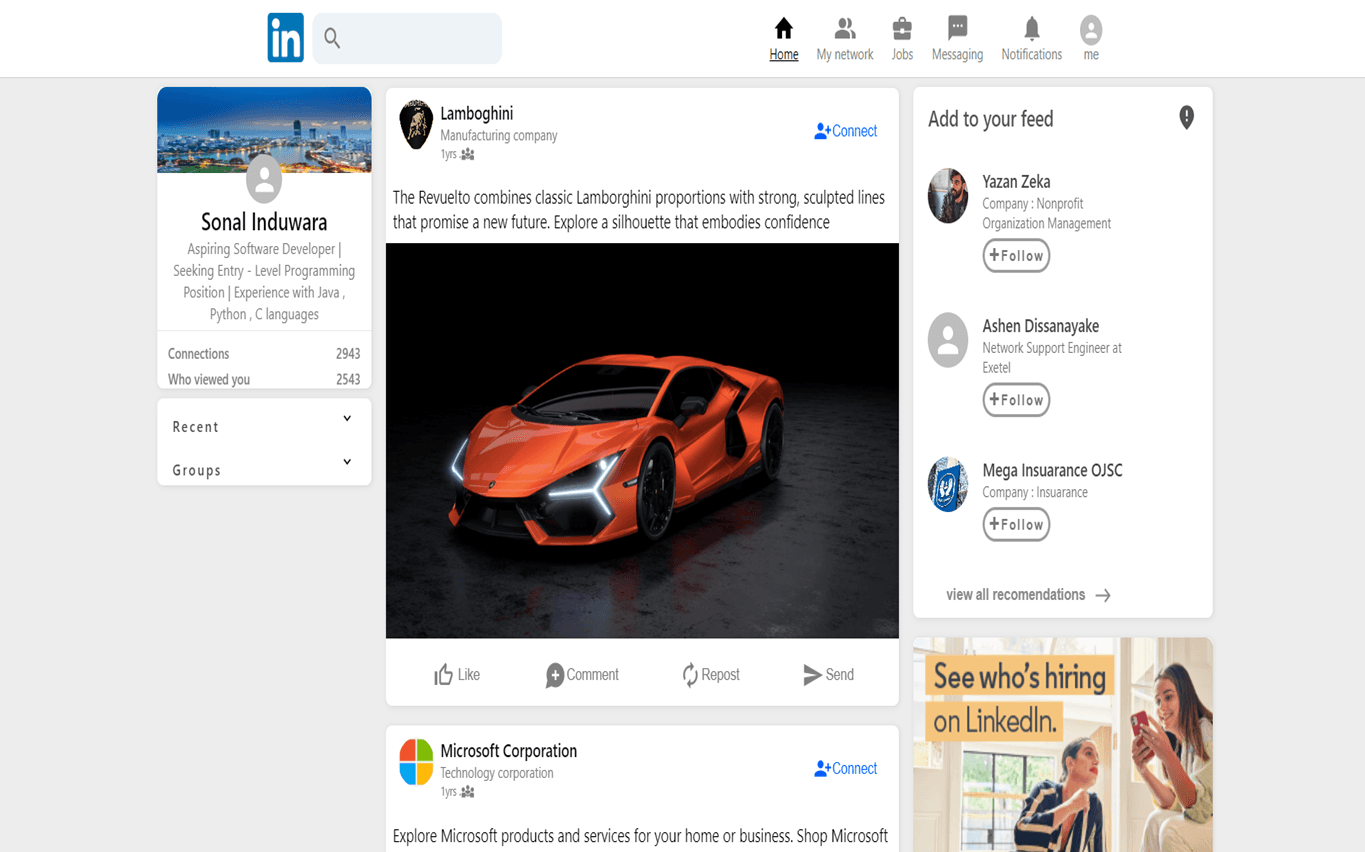Click the LinkedIn logo
1365x852 pixels.
coord(285,38)
